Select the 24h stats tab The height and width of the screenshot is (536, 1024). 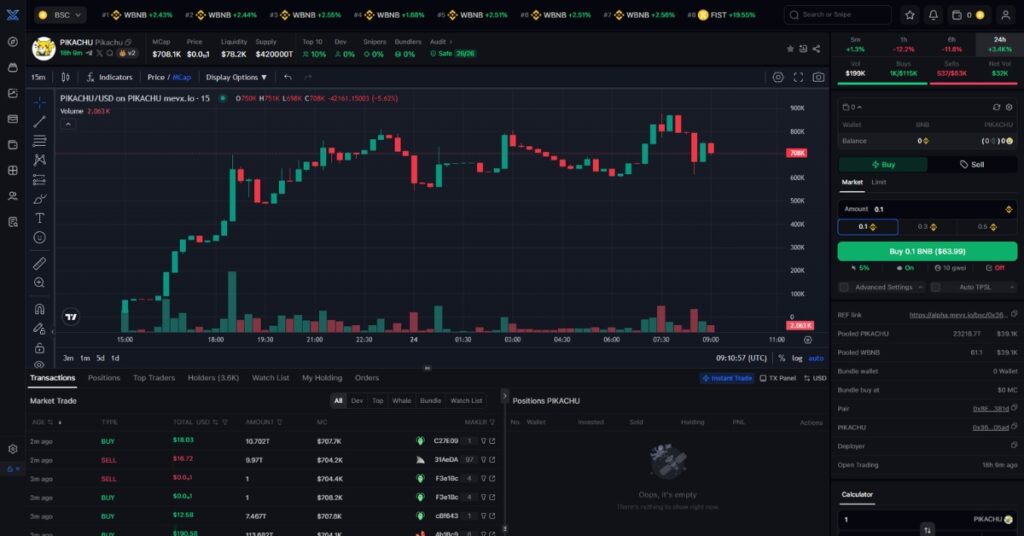coord(1000,44)
